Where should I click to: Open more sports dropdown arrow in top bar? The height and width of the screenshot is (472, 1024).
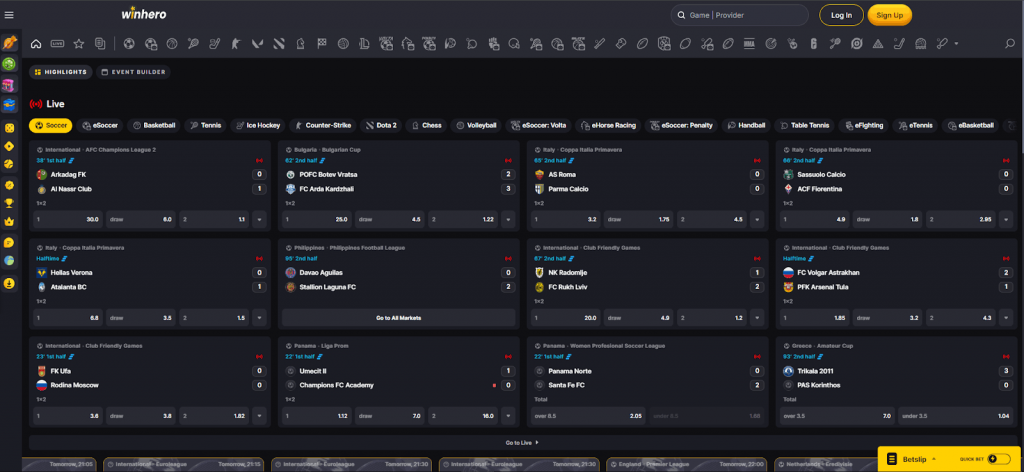click(x=956, y=44)
